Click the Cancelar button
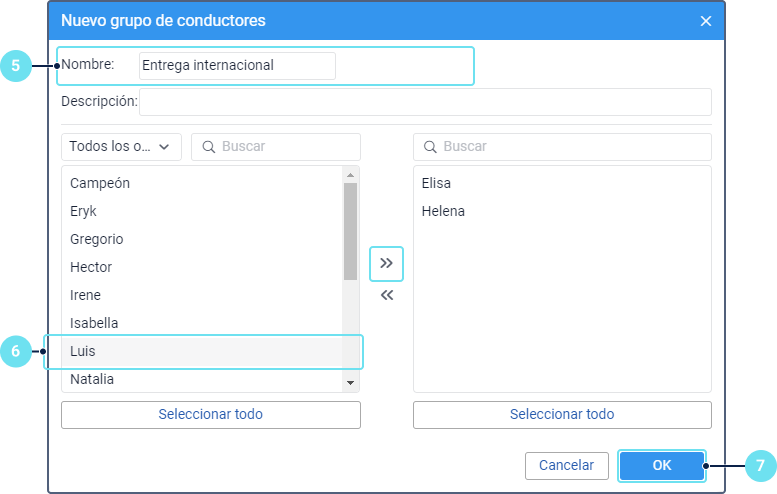777x494 pixels. point(566,465)
